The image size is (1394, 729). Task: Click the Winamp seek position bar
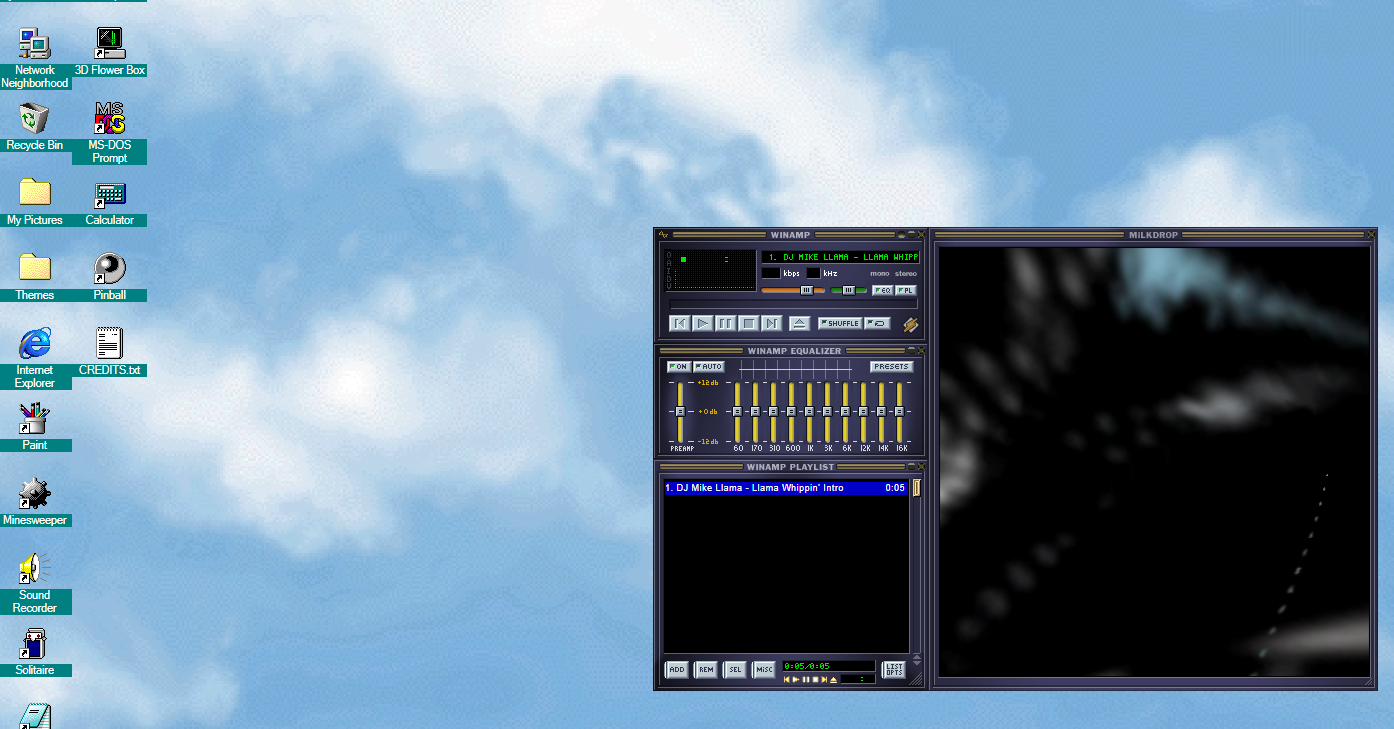click(x=793, y=304)
